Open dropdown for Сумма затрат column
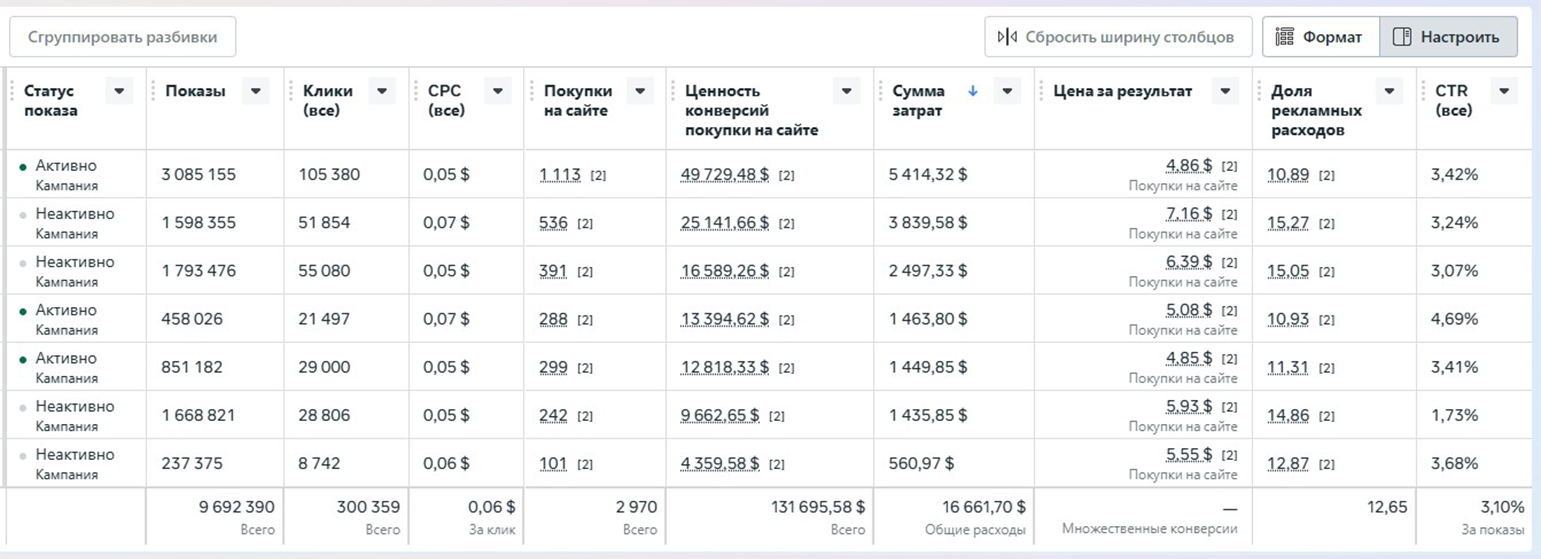The image size is (1541, 559). click(x=1008, y=91)
